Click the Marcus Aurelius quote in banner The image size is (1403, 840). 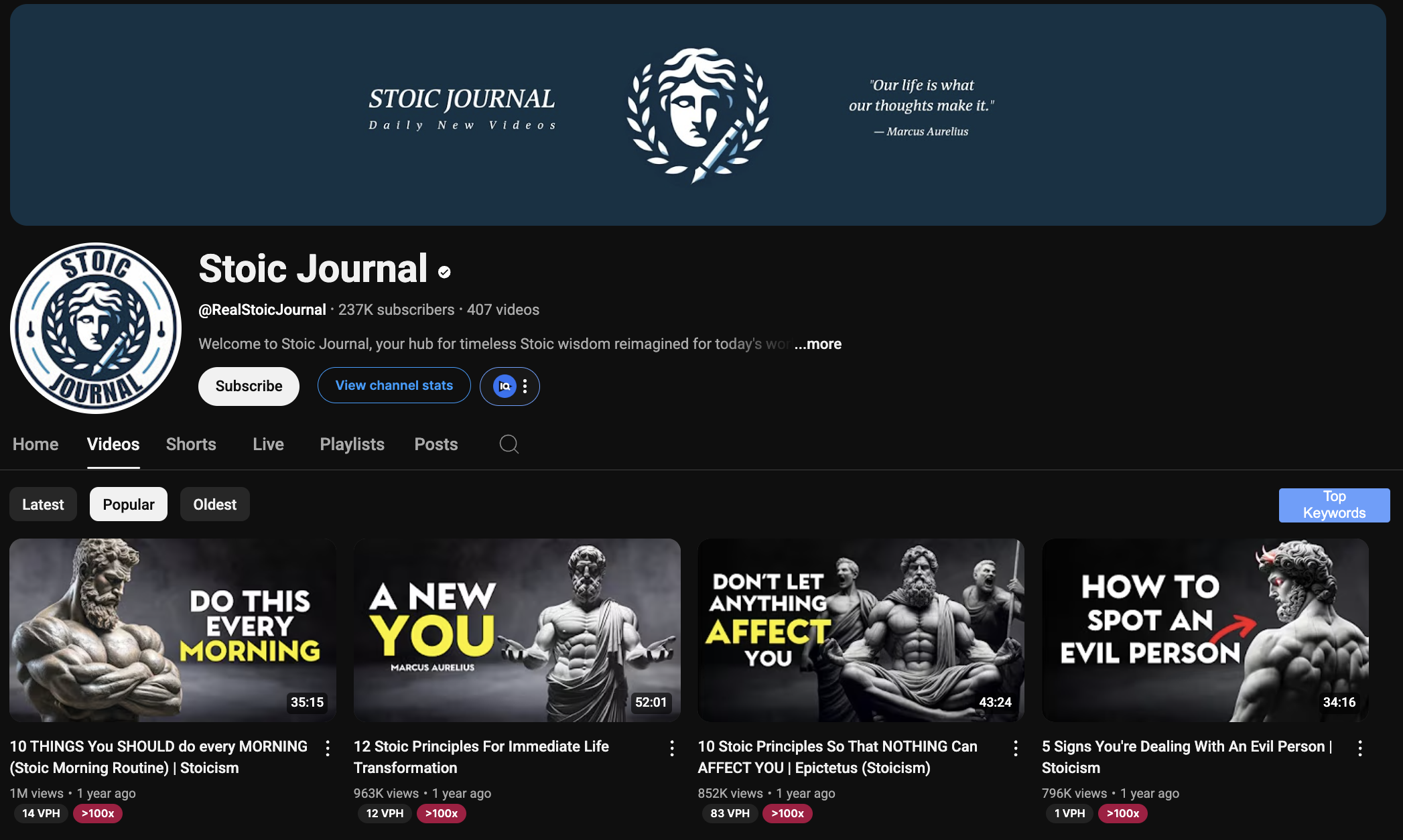click(921, 107)
